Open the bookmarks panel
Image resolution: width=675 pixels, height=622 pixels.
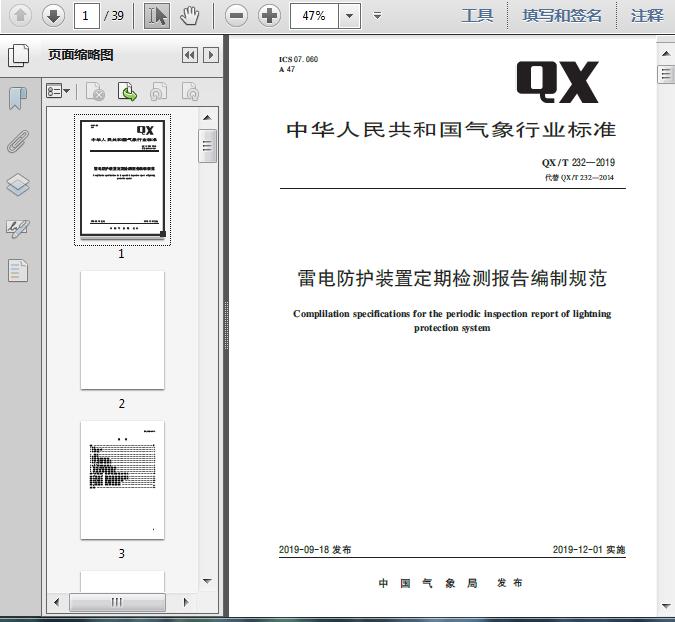click(x=18, y=99)
